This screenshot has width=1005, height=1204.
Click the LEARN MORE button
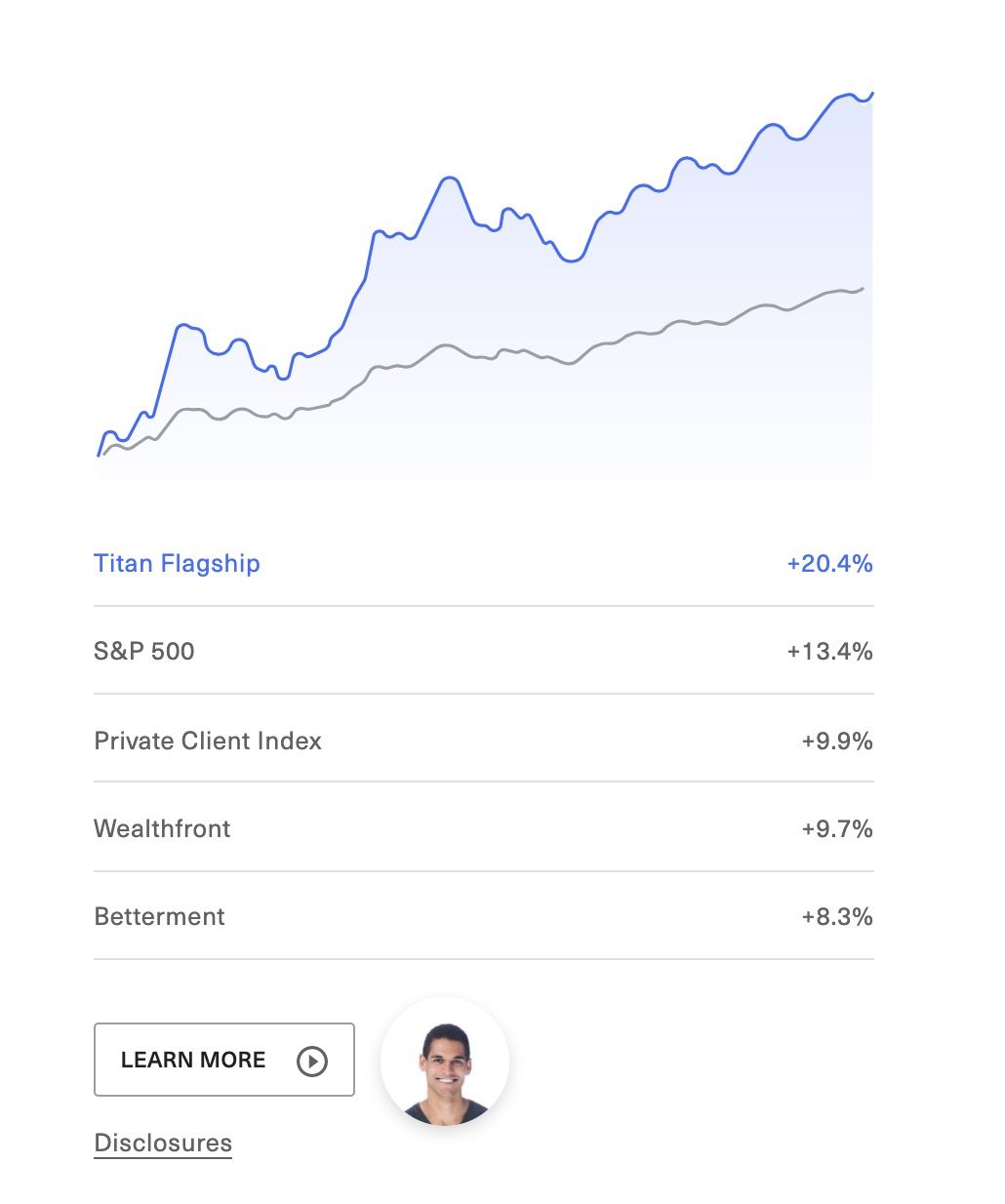tap(224, 1060)
